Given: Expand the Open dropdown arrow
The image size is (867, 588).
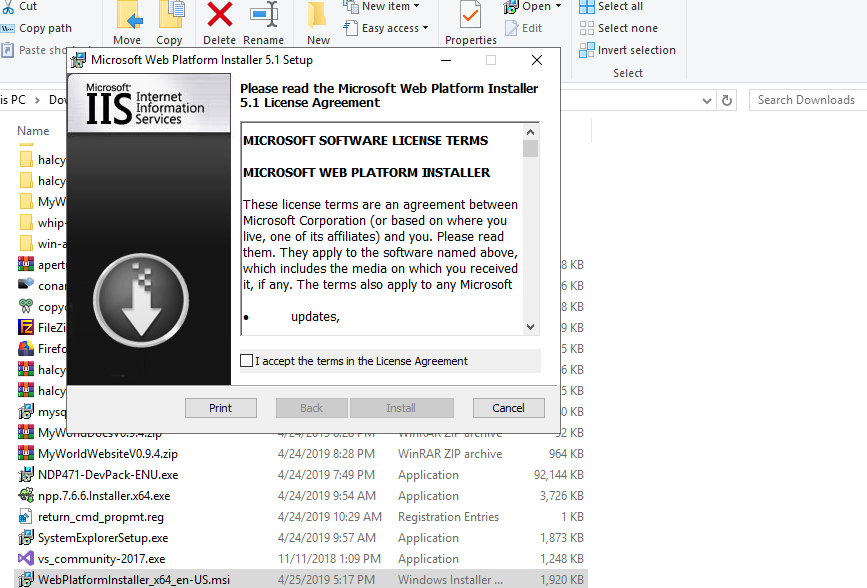Looking at the screenshot, I should 558,6.
